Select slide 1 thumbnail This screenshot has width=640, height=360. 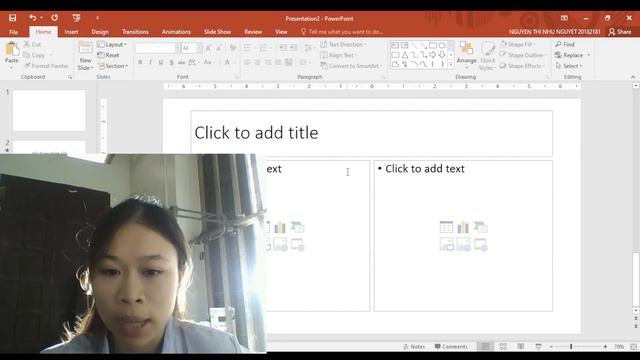[49, 111]
